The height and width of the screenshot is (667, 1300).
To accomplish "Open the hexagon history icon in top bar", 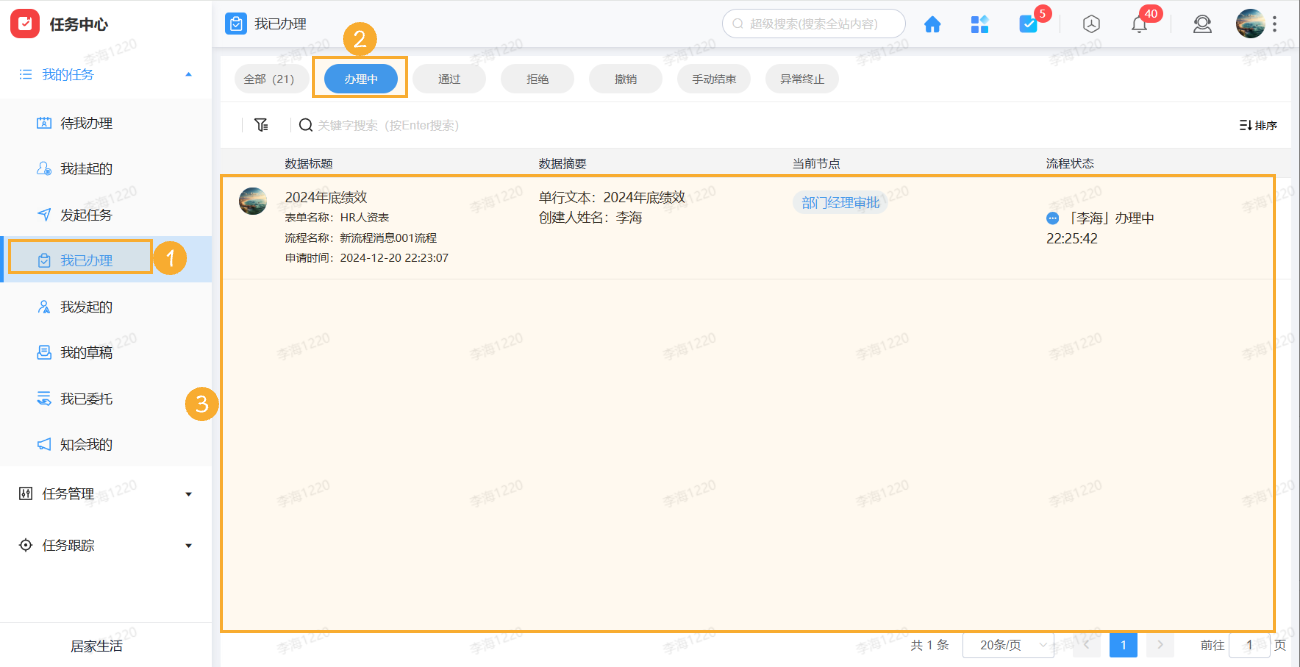I will [x=1091, y=23].
